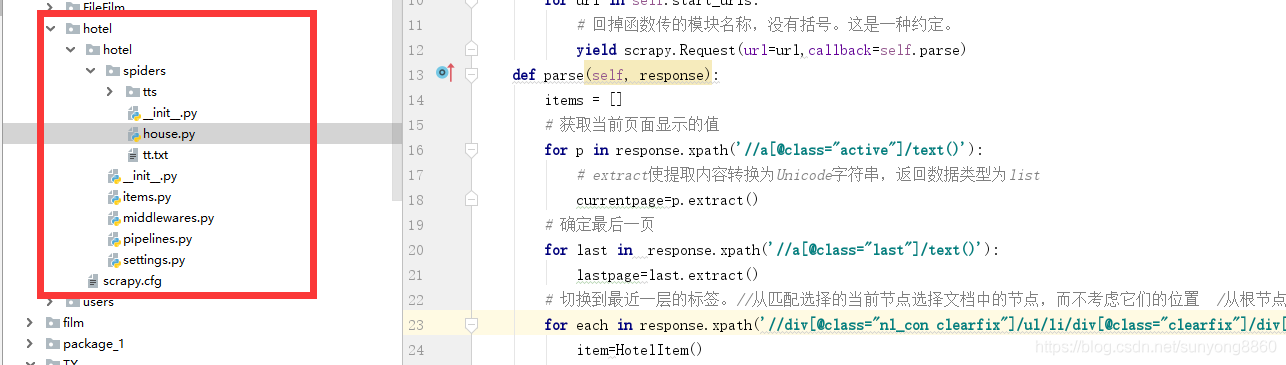
Task: Expand the package_1 folder chevron
Action: (x=31, y=344)
